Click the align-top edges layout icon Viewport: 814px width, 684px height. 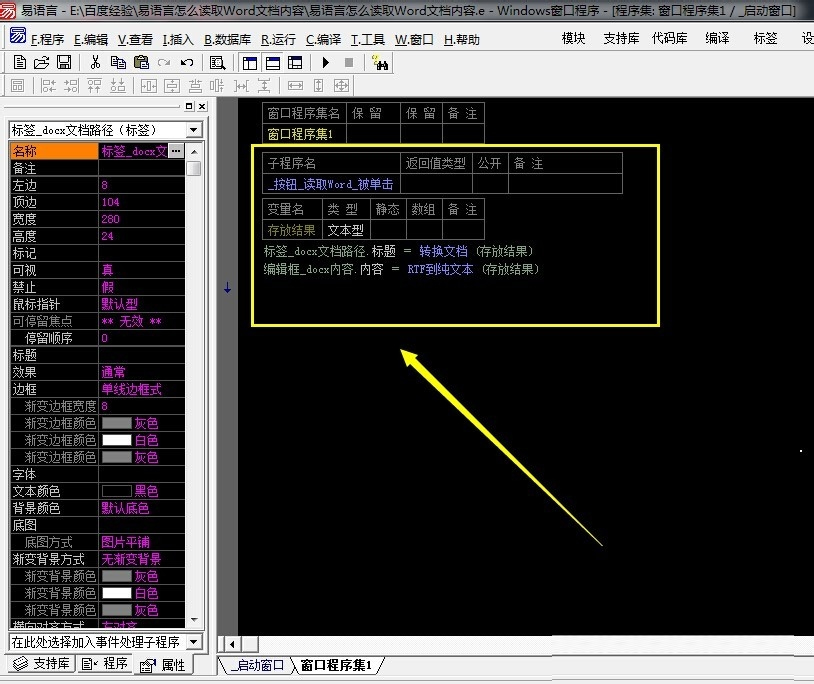[94, 86]
